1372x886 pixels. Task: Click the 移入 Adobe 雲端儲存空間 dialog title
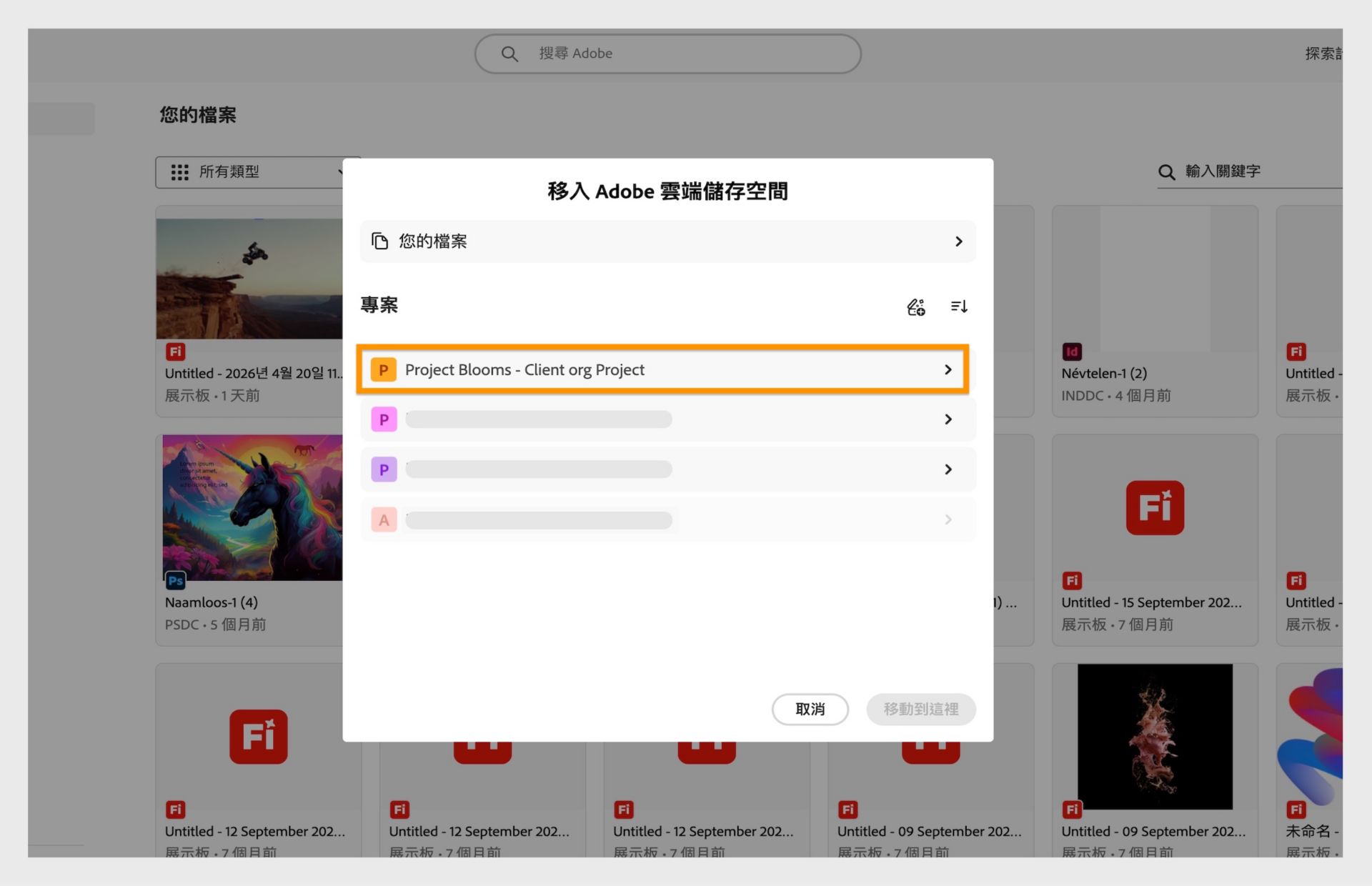tap(667, 191)
